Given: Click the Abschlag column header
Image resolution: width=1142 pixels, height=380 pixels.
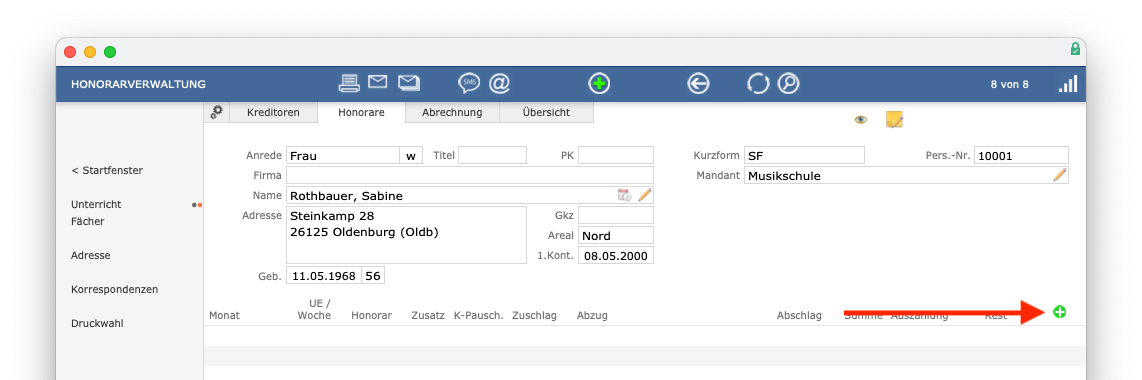Looking at the screenshot, I should click(x=799, y=315).
